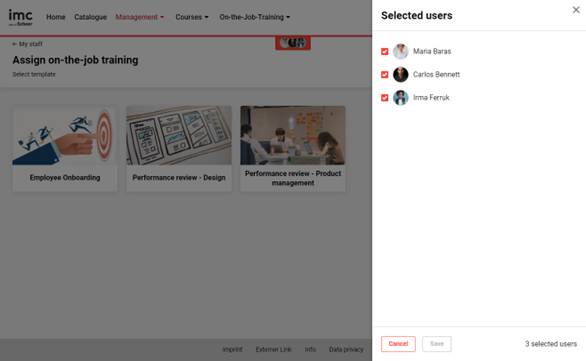Open the Catalogue menu item

pyautogui.click(x=90, y=17)
